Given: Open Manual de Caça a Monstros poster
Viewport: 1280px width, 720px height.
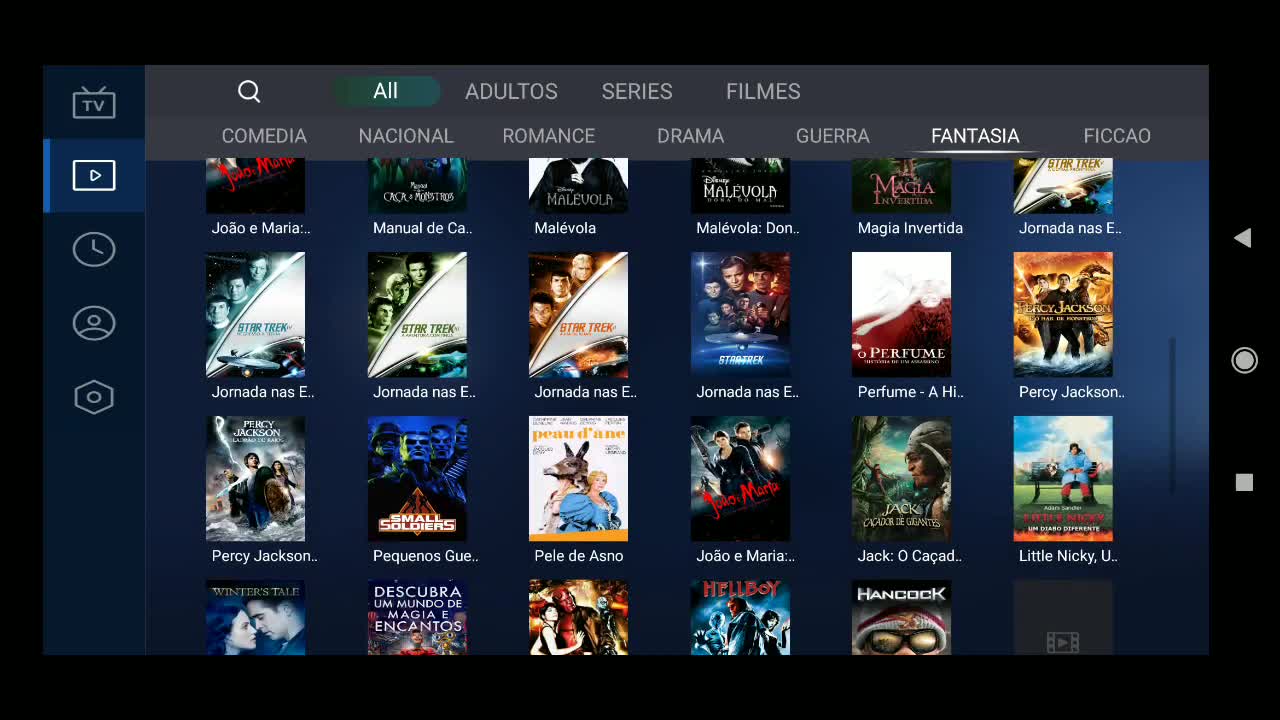Looking at the screenshot, I should (417, 186).
